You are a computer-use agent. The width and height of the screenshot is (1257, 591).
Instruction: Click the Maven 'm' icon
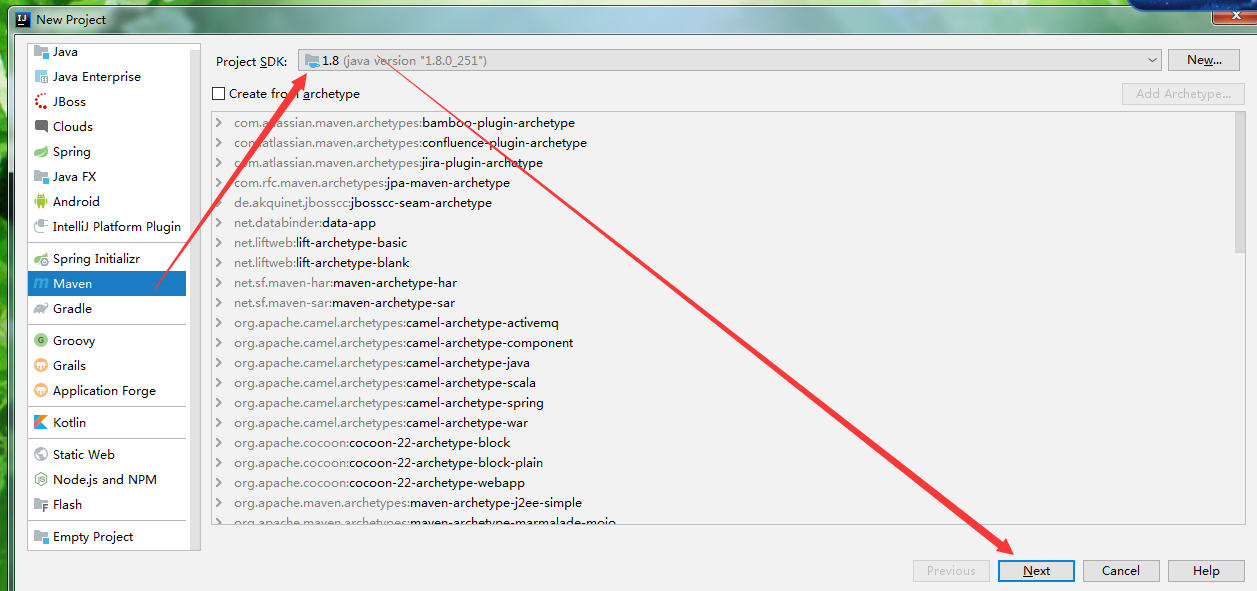tap(41, 284)
